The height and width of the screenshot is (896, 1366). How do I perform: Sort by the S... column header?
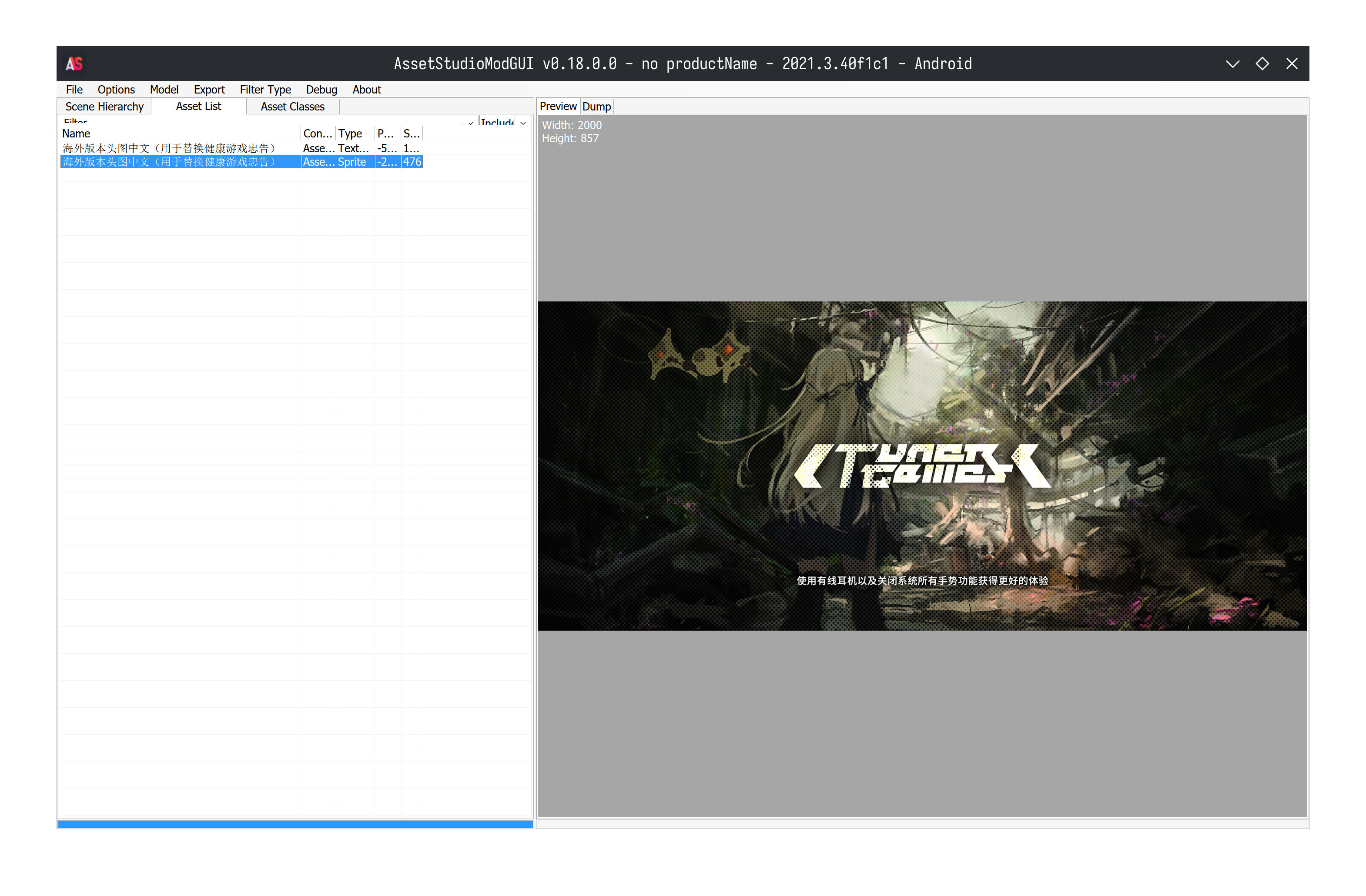tap(412, 134)
